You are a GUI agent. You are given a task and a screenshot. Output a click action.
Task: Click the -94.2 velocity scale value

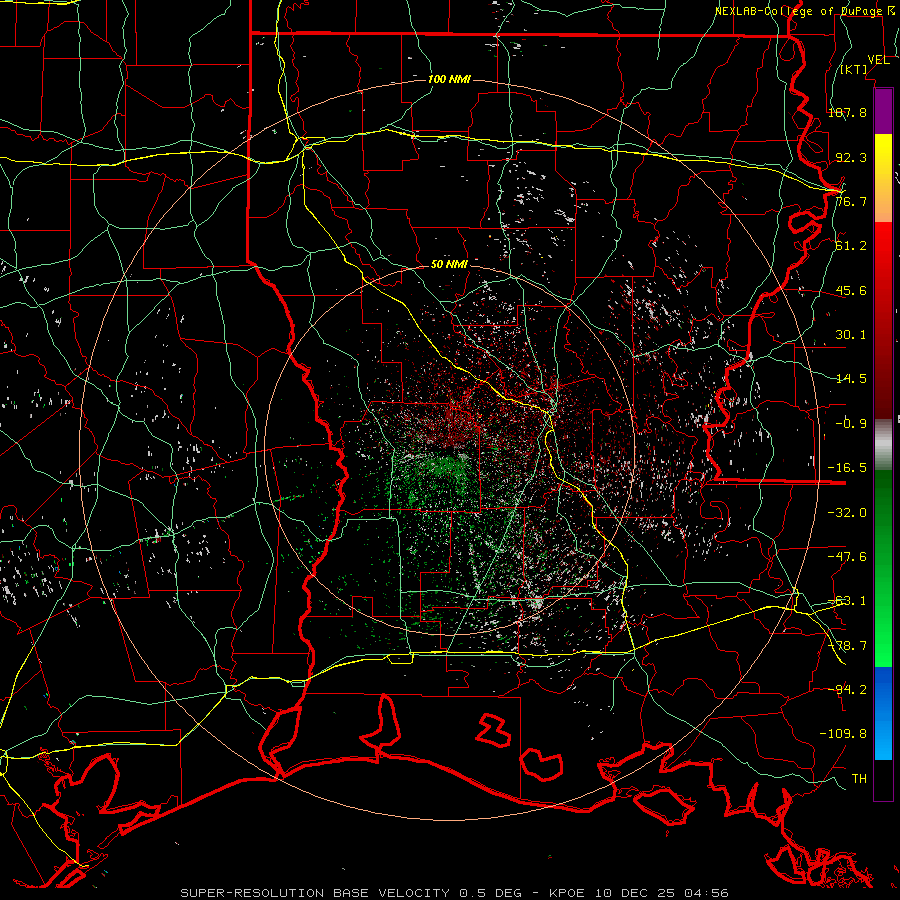pos(847,689)
